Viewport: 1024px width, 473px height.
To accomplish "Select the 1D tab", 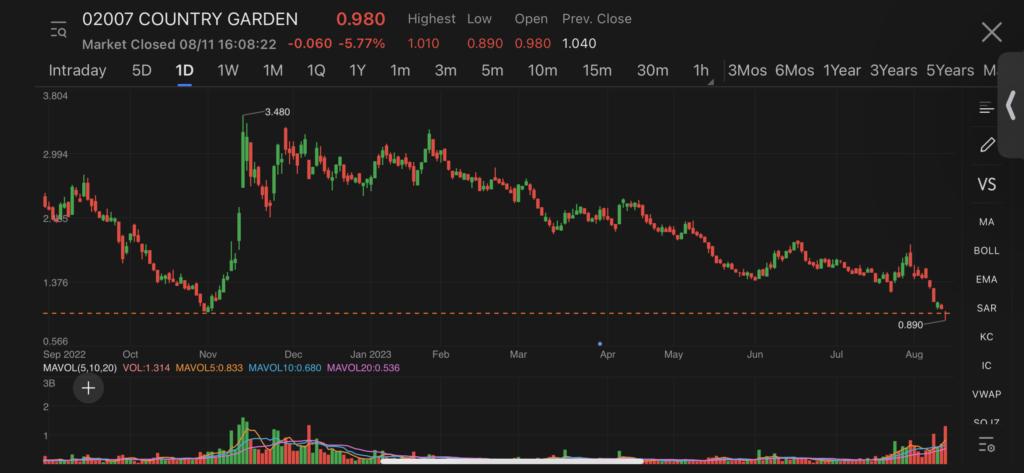I will point(185,71).
